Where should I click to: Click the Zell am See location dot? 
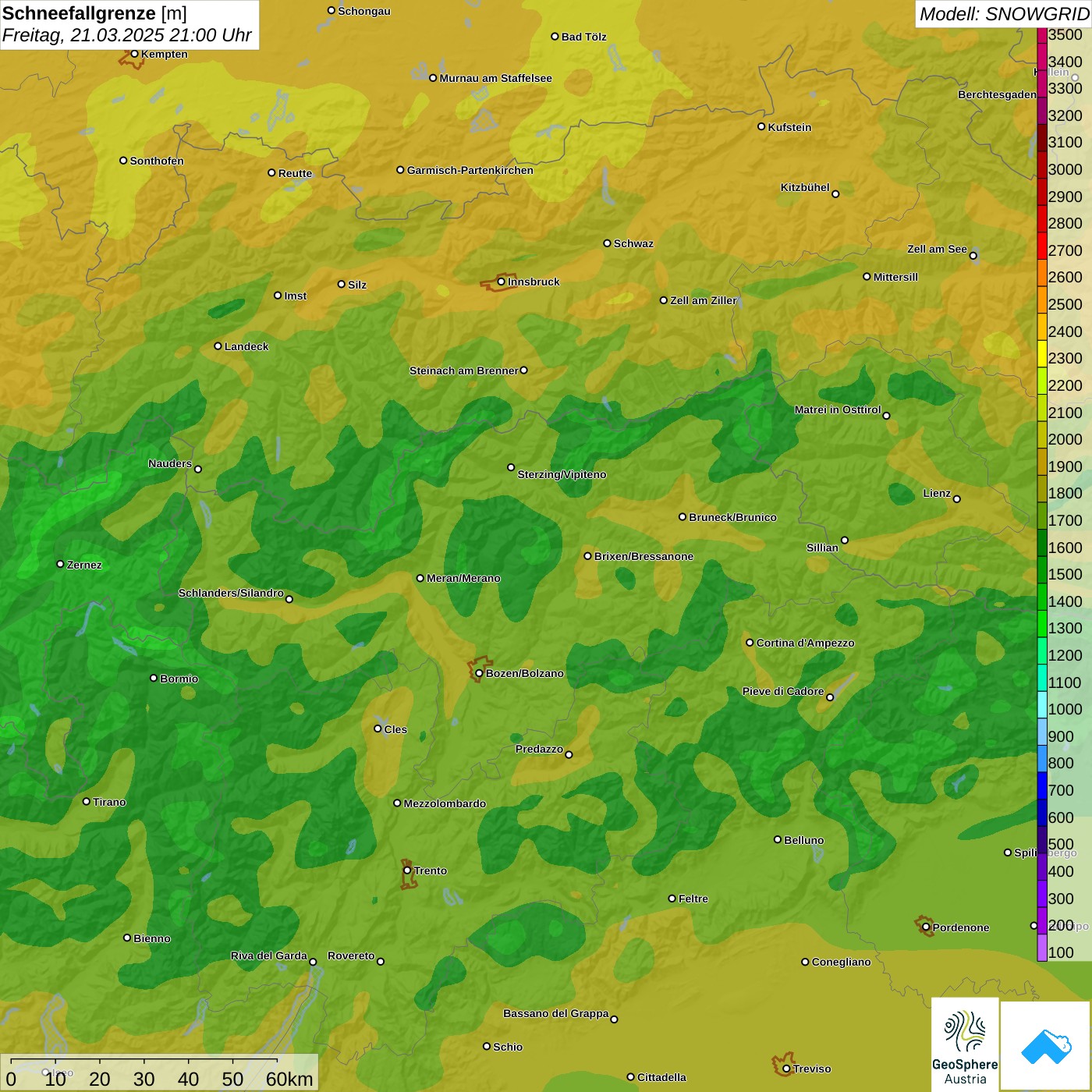tap(973, 255)
